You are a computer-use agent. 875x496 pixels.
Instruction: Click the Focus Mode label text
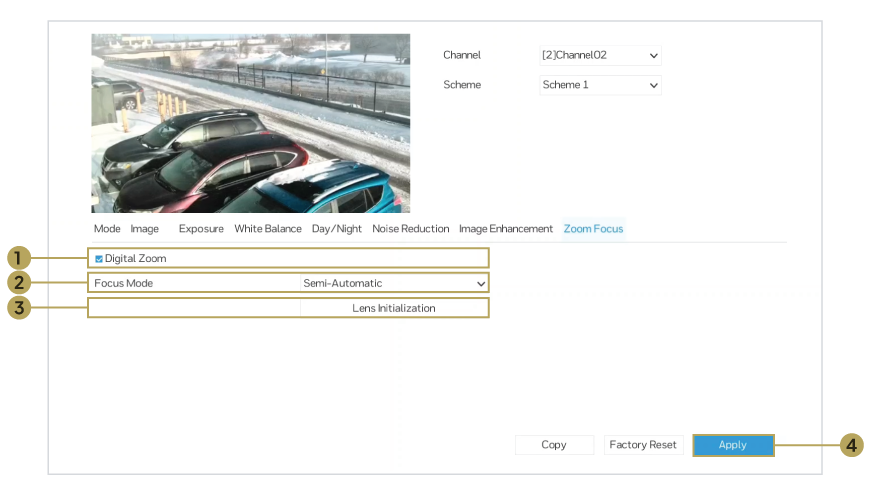123,283
